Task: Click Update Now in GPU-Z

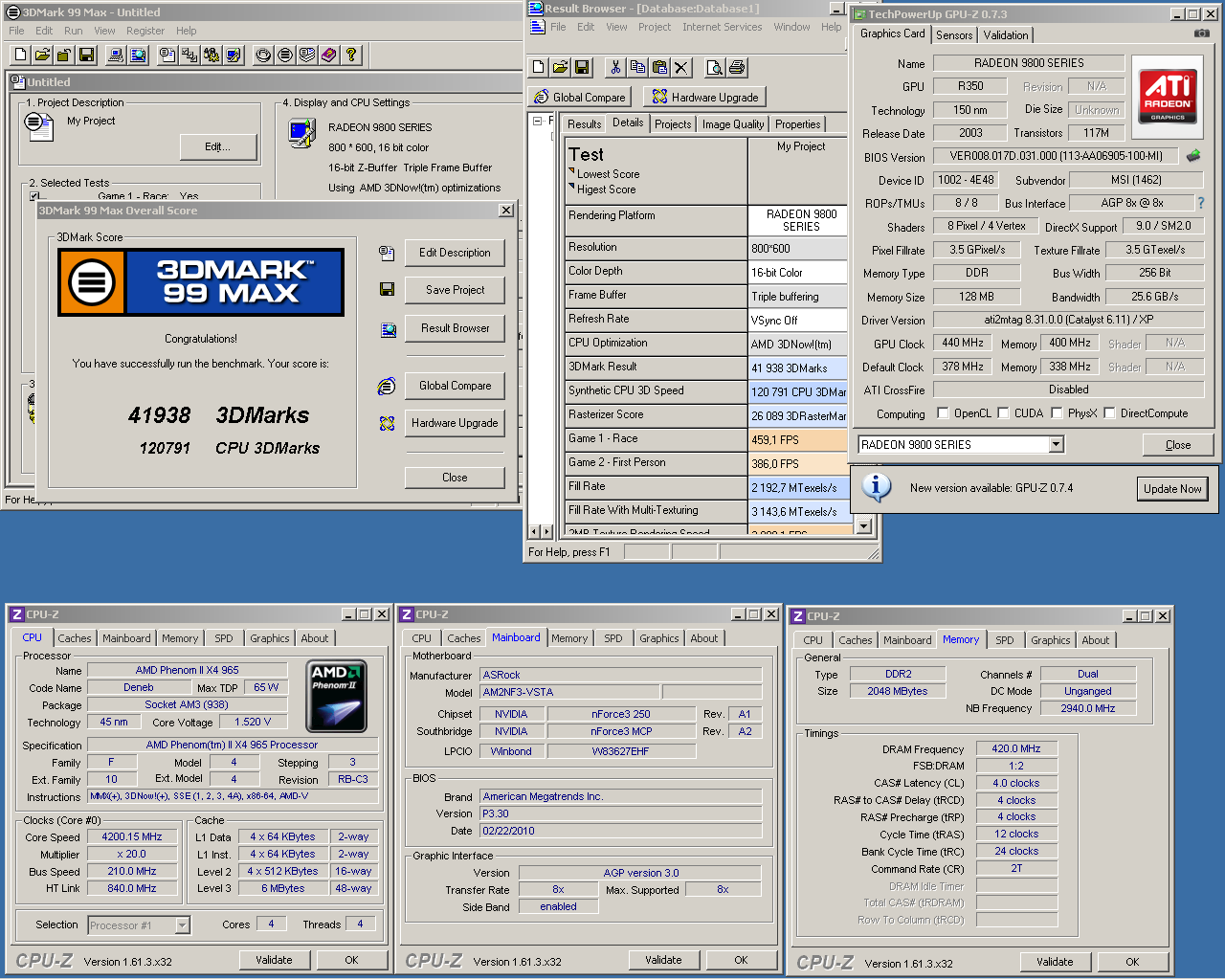Action: click(1172, 489)
